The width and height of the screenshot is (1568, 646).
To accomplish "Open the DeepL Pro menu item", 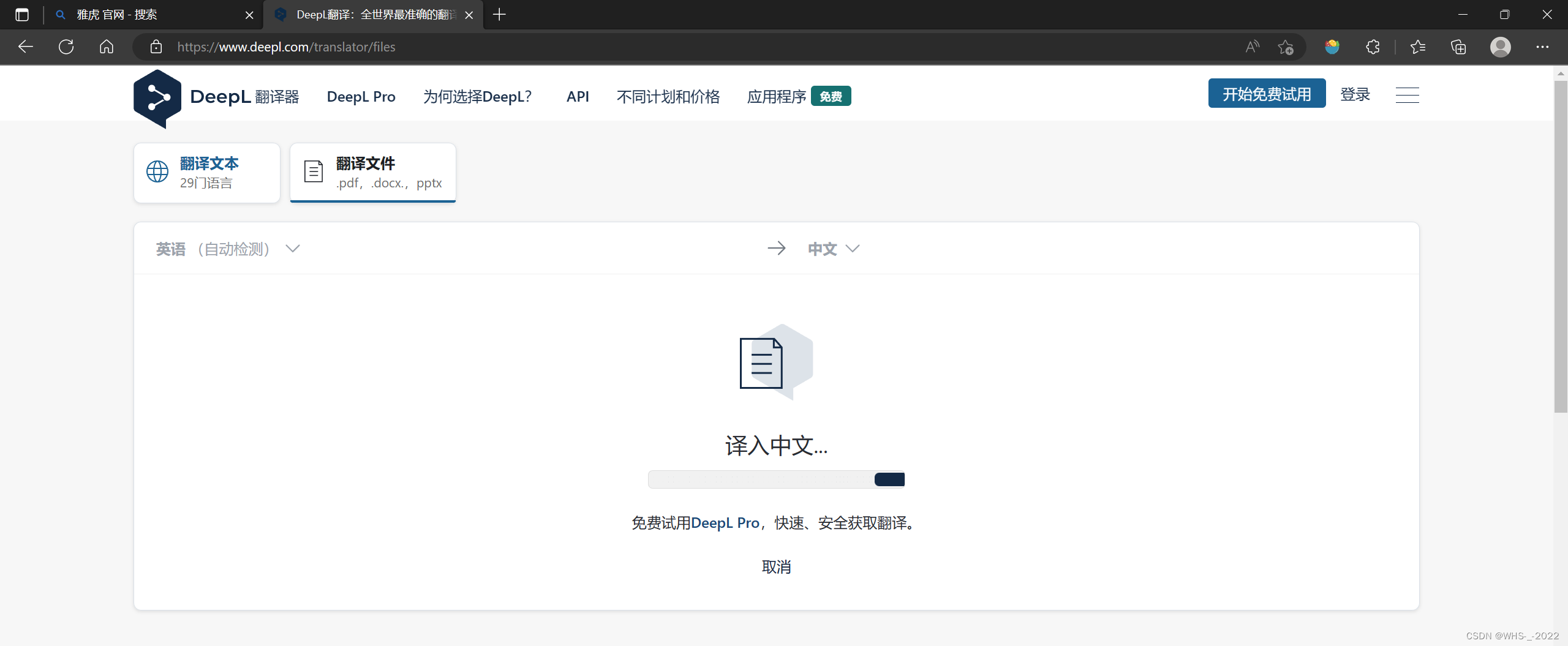I will 361,97.
